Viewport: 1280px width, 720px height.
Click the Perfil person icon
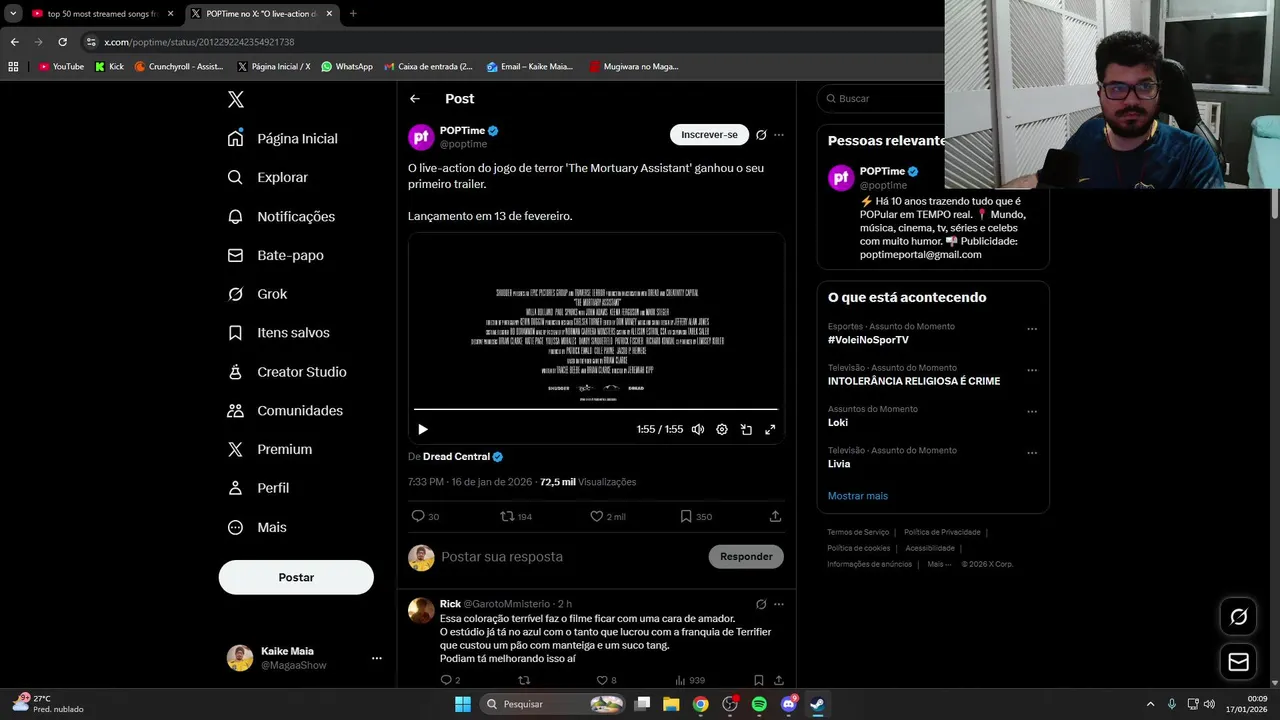pyautogui.click(x=235, y=488)
